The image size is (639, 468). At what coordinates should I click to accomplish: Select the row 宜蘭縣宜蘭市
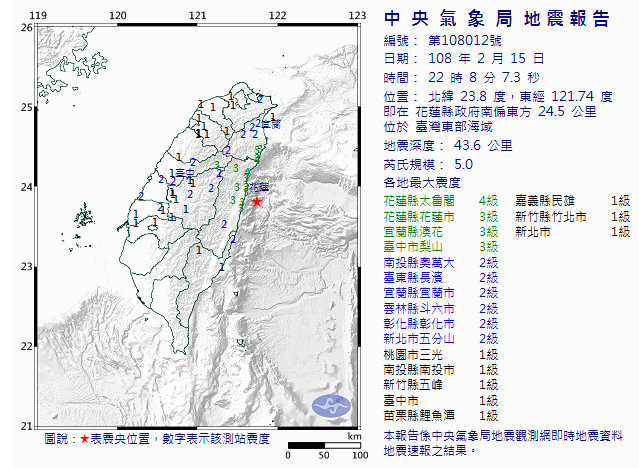coord(441,293)
